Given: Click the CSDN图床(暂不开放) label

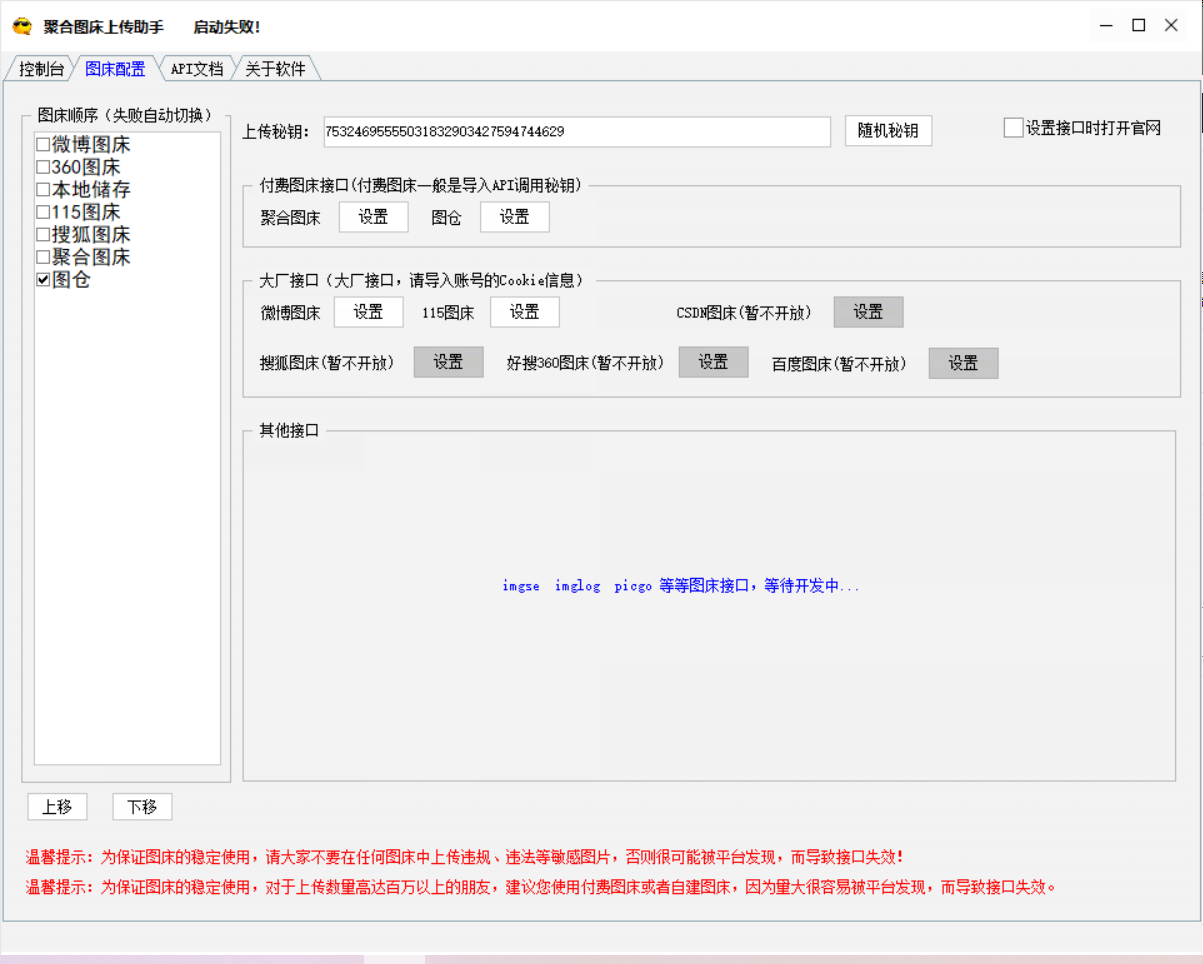Looking at the screenshot, I should [744, 312].
